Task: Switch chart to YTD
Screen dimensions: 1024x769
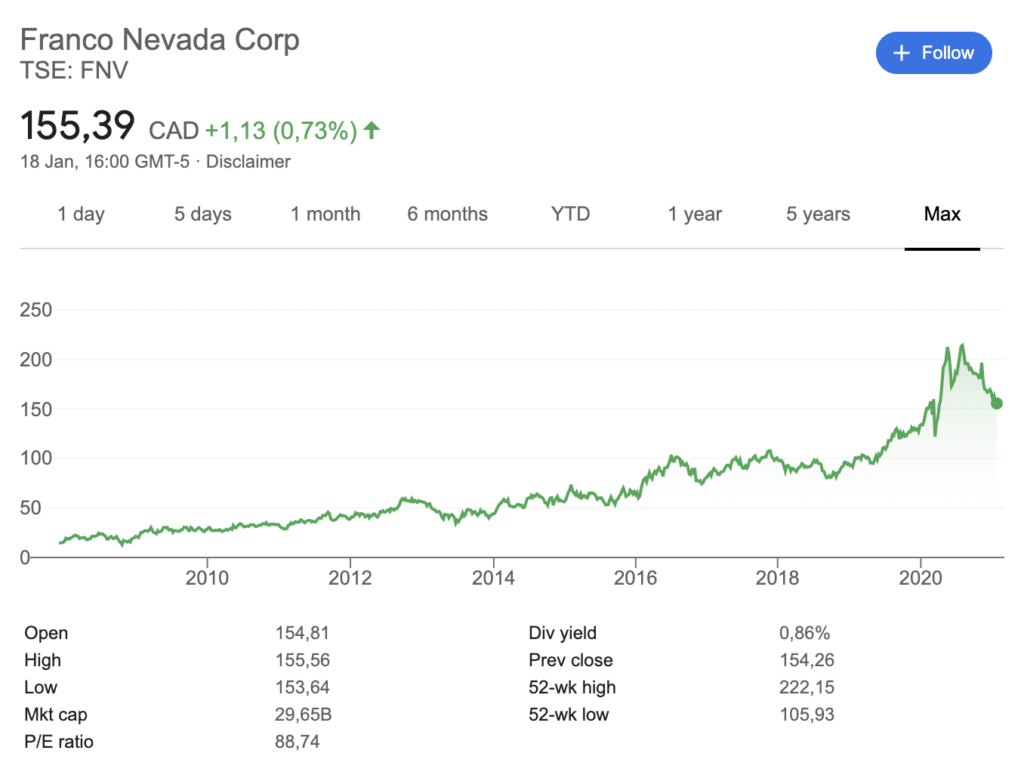Action: [571, 214]
